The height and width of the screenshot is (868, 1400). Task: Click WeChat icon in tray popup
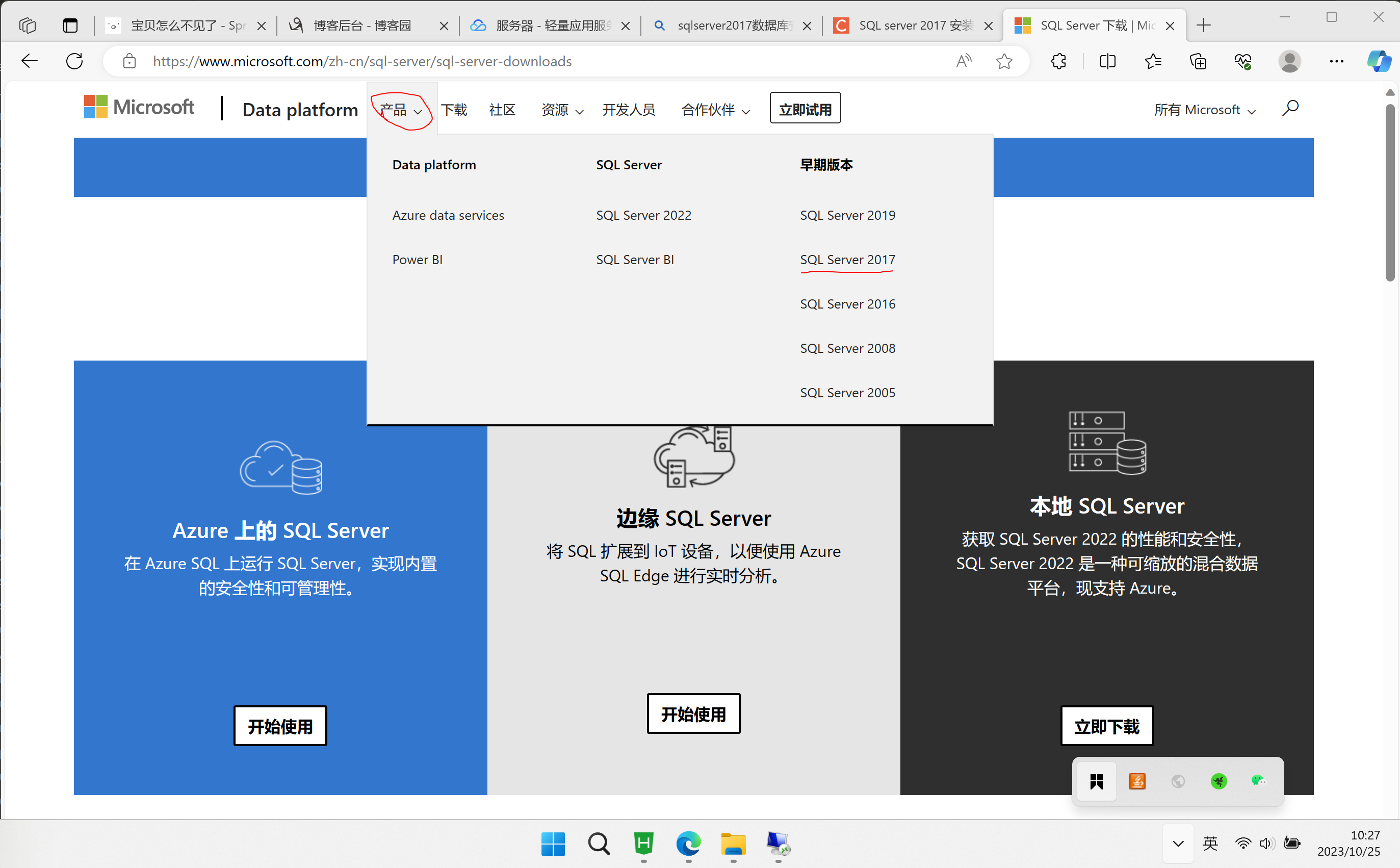(x=1258, y=781)
